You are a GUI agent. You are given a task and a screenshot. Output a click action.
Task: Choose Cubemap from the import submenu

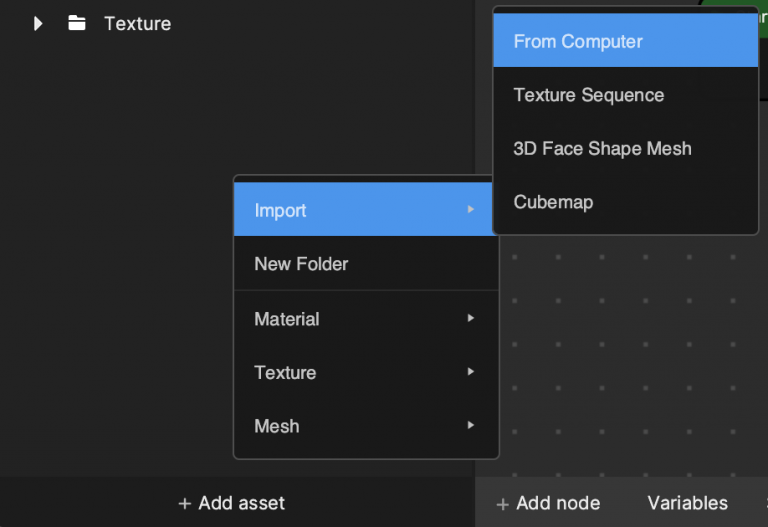click(625, 202)
